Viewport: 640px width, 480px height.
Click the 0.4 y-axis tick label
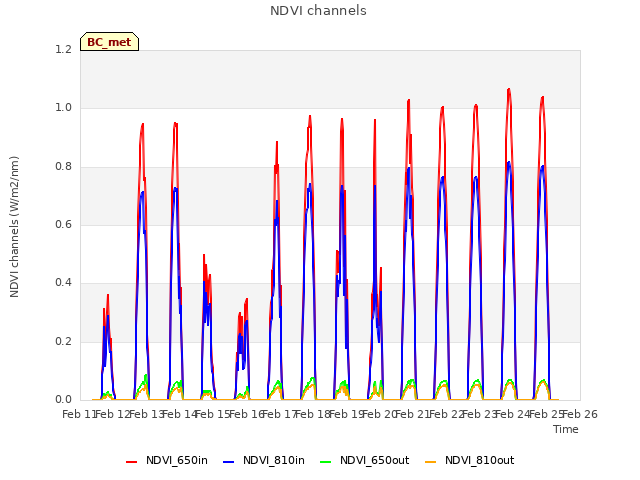tap(63, 283)
